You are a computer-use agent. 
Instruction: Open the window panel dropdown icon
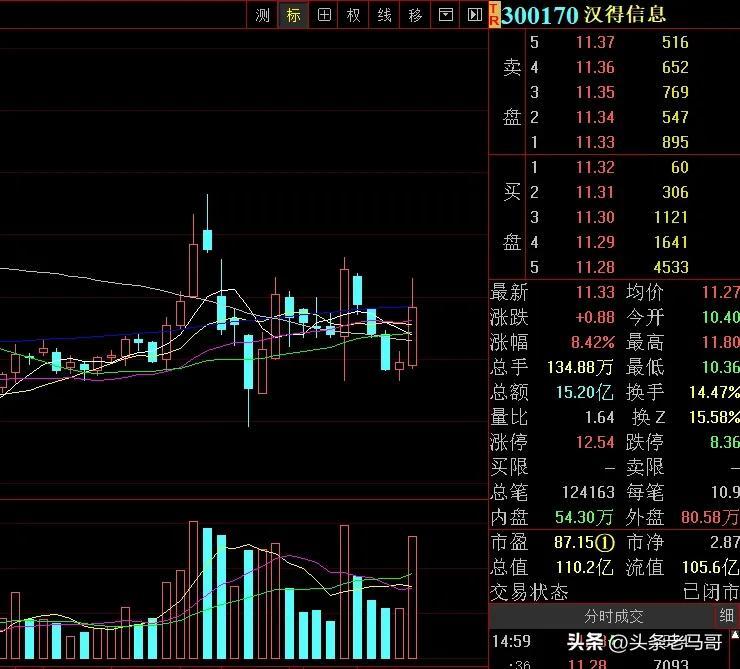445,15
